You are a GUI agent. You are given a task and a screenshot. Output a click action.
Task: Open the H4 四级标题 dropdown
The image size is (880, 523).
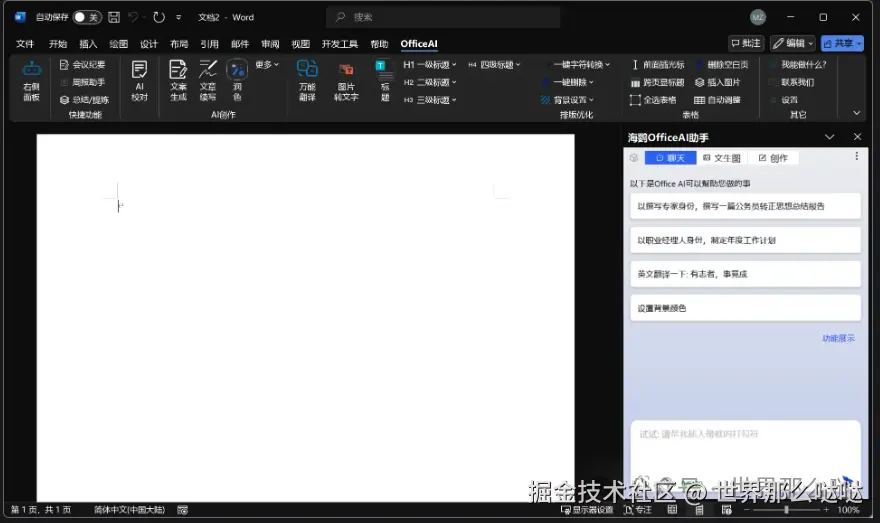[494, 65]
